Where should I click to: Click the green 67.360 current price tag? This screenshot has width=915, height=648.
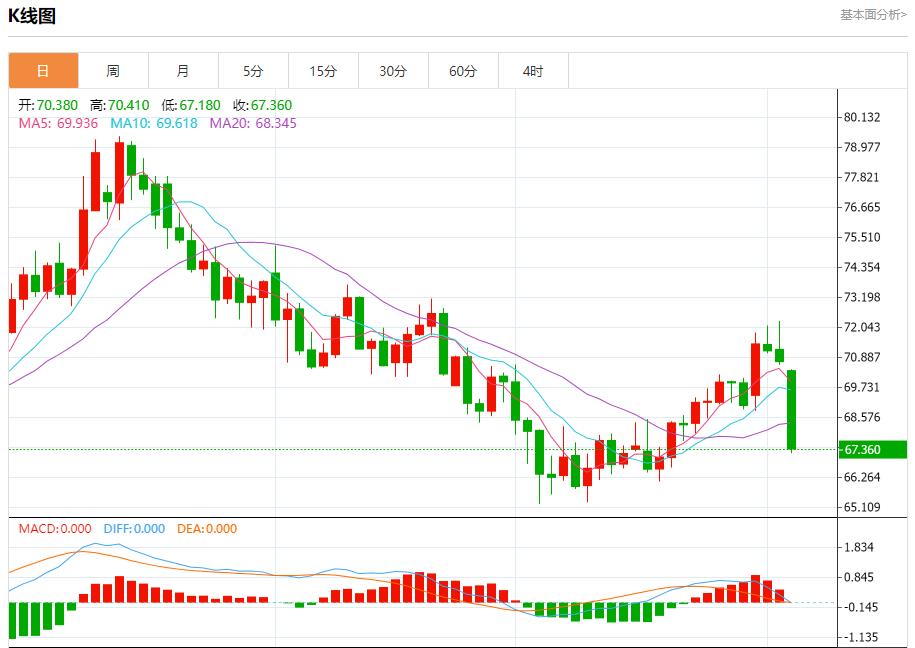coord(871,450)
